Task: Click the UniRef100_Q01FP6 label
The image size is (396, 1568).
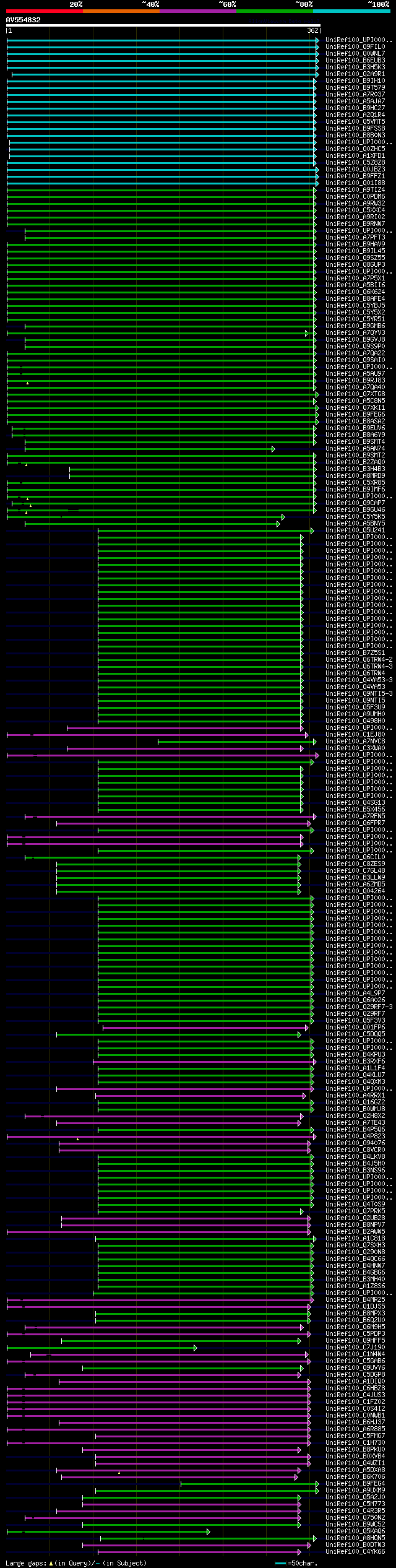Action: (355, 1027)
